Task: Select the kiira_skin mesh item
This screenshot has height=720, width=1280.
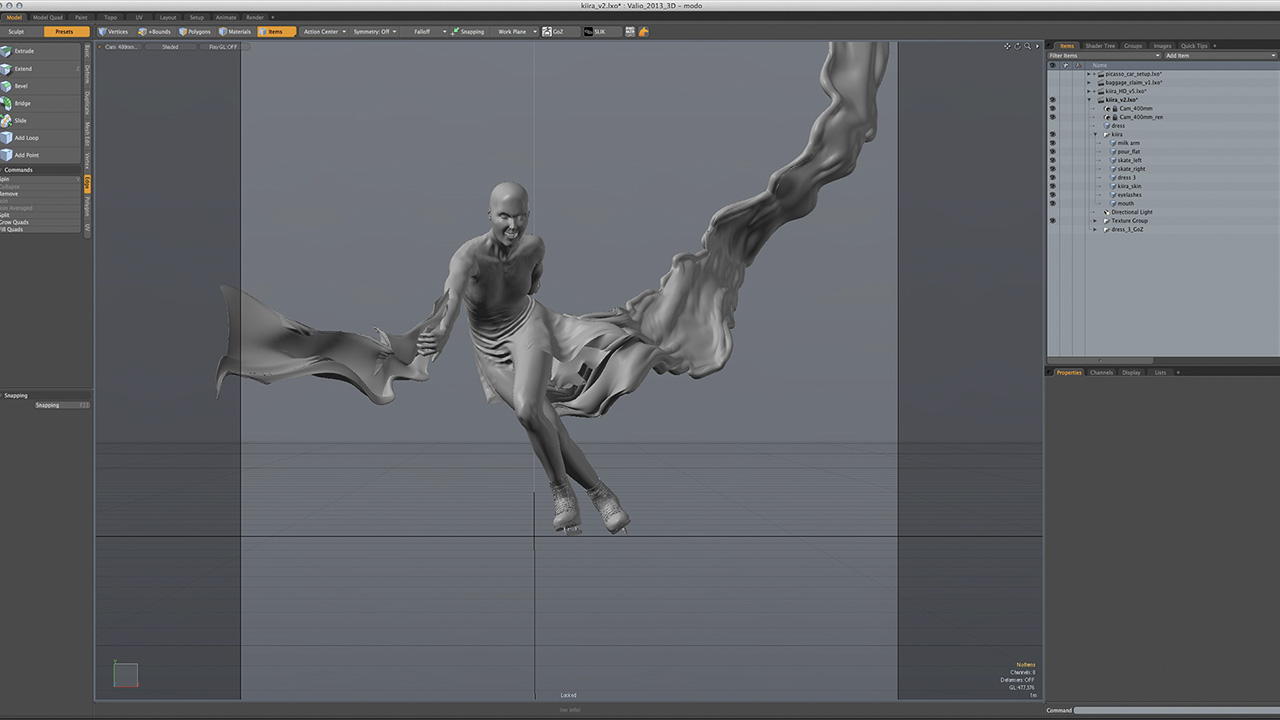Action: point(1129,186)
